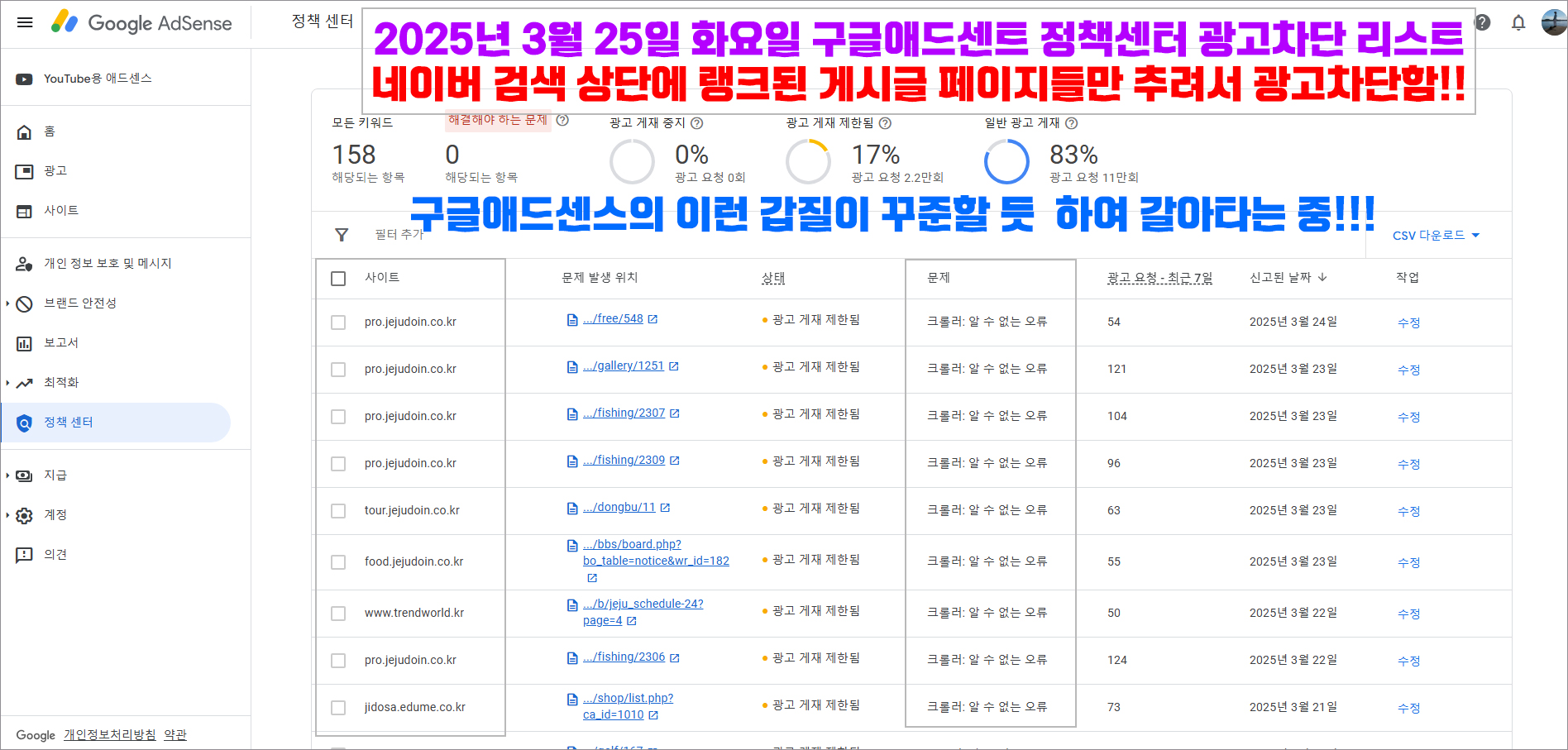Open external icon beside .../fishing/2309
Image resolution: width=1568 pixels, height=750 pixels.
675,461
